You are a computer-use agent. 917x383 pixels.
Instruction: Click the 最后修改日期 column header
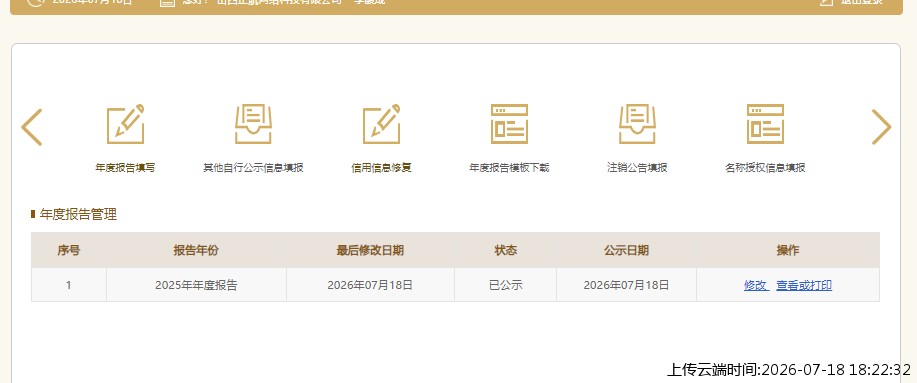[x=370, y=250]
